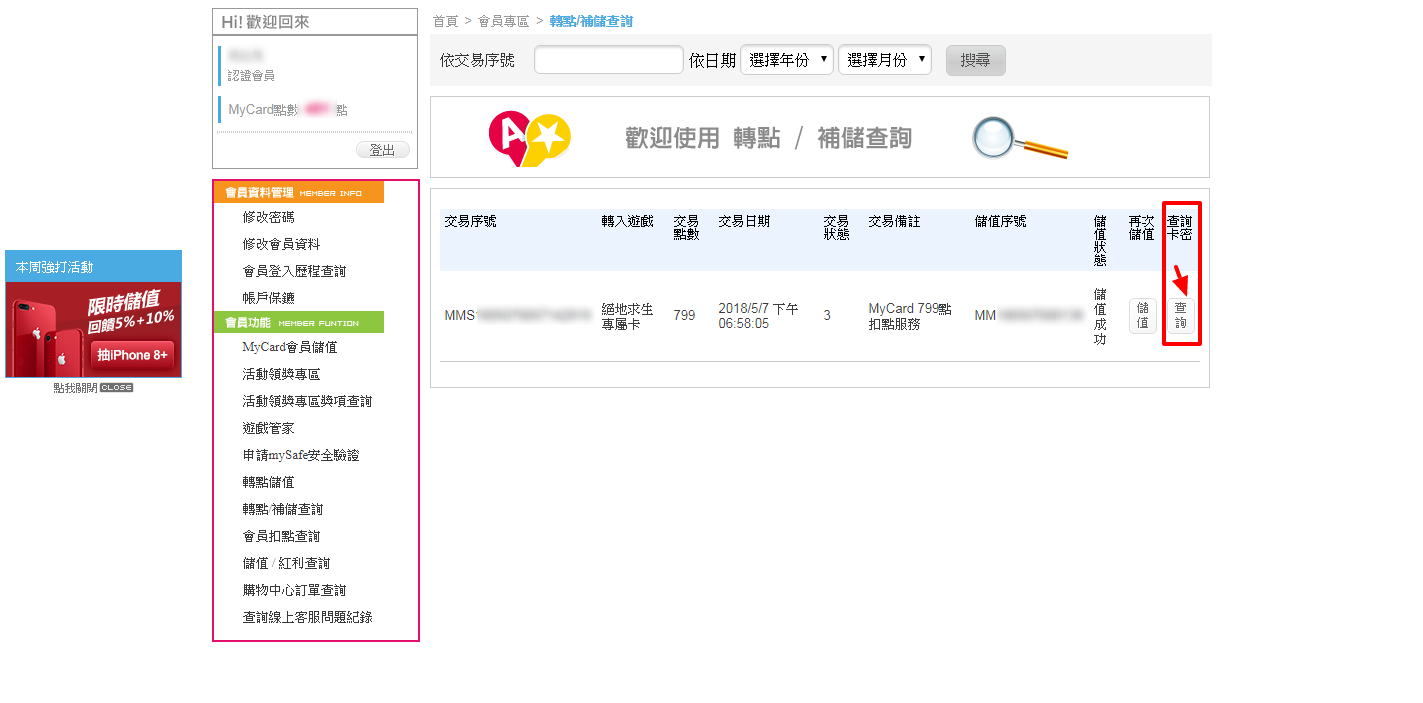Click the 會員功能 green section header
The height and width of the screenshot is (703, 1423).
point(299,322)
